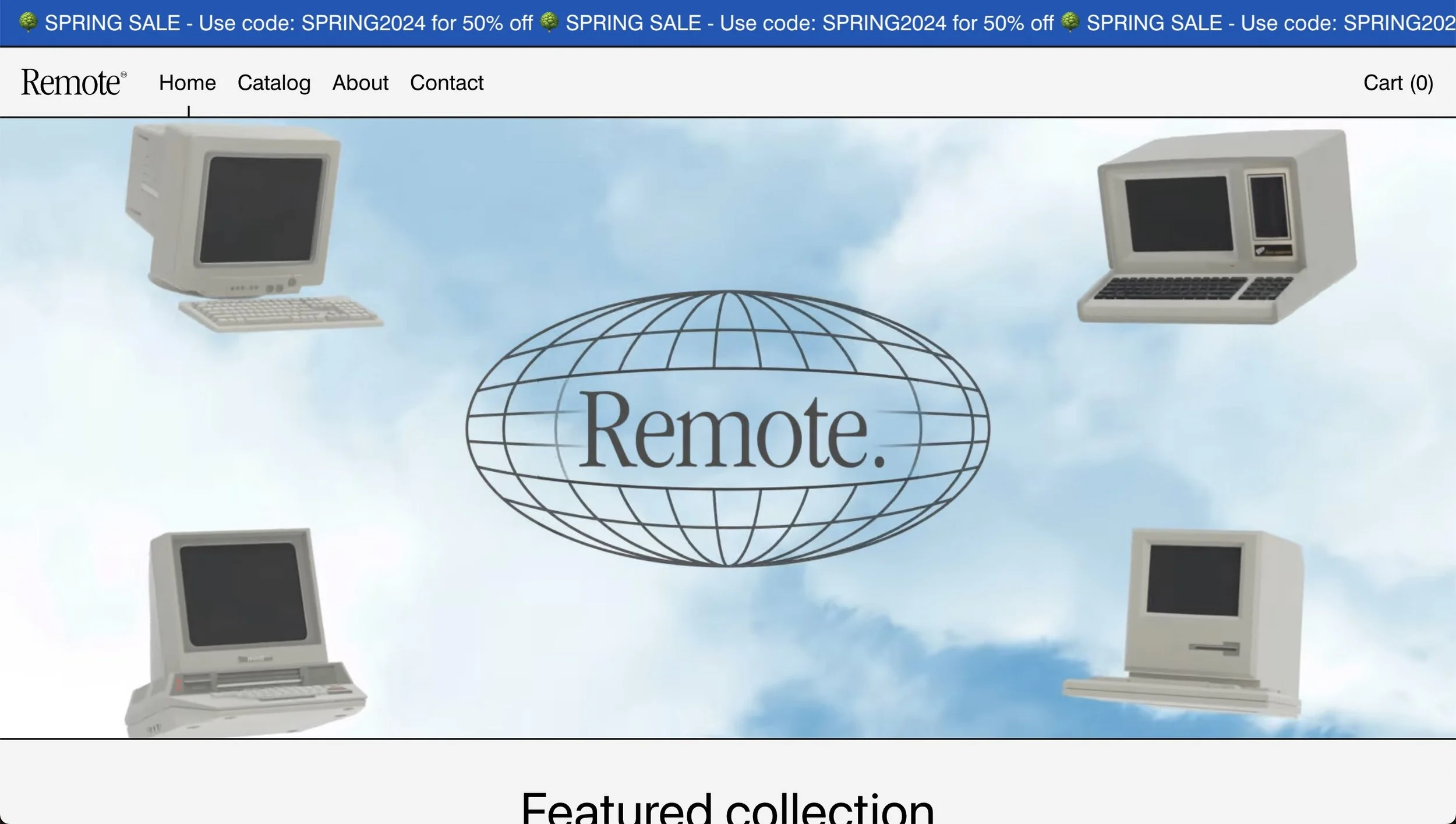Click the Remote logo in the header
This screenshot has height=824, width=1456.
[x=74, y=82]
